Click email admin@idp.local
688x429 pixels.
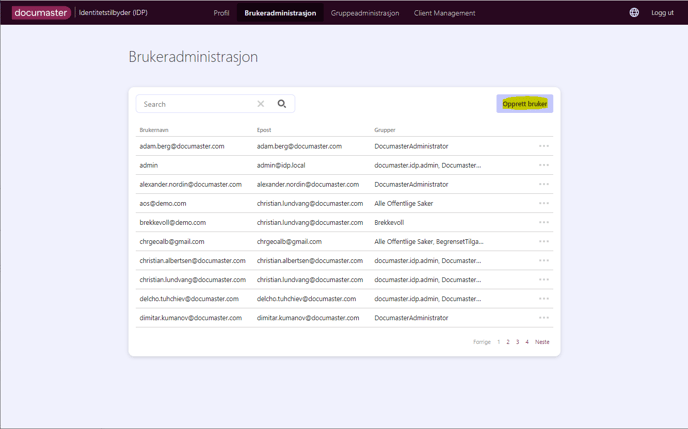(x=281, y=165)
